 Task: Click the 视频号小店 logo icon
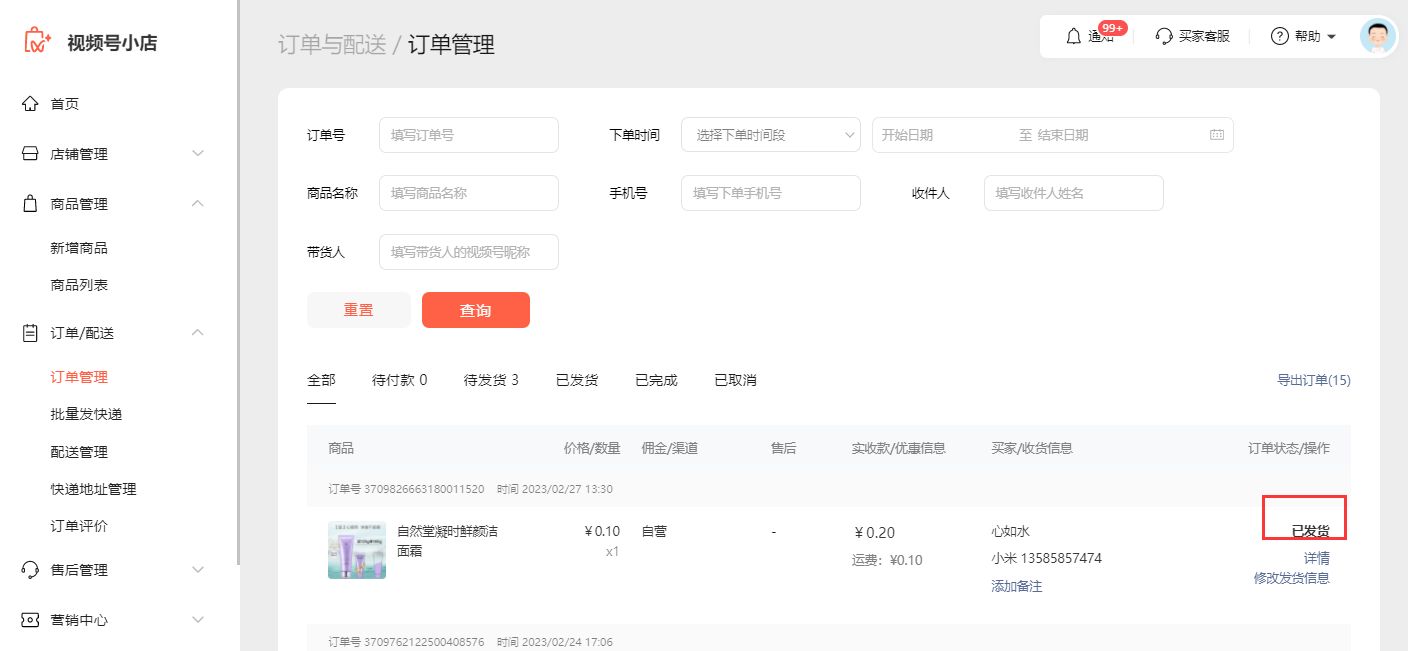click(37, 41)
